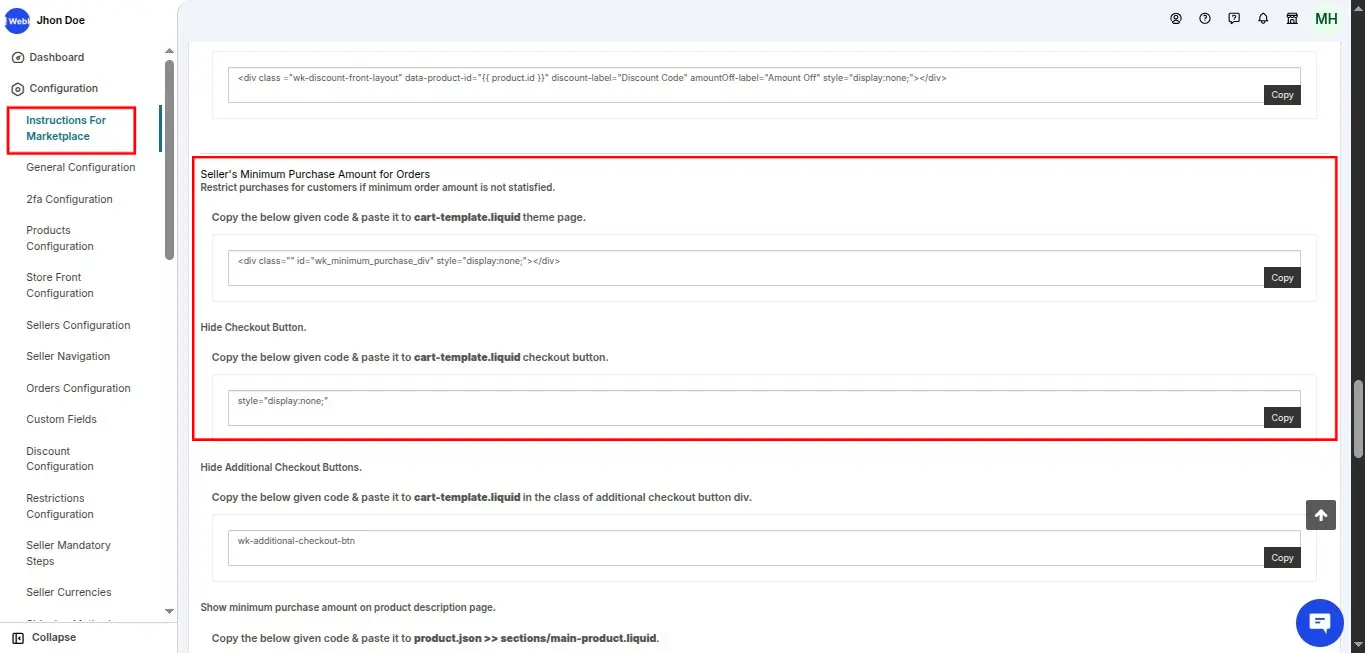Click the Dashboard gauge icon

18,58
